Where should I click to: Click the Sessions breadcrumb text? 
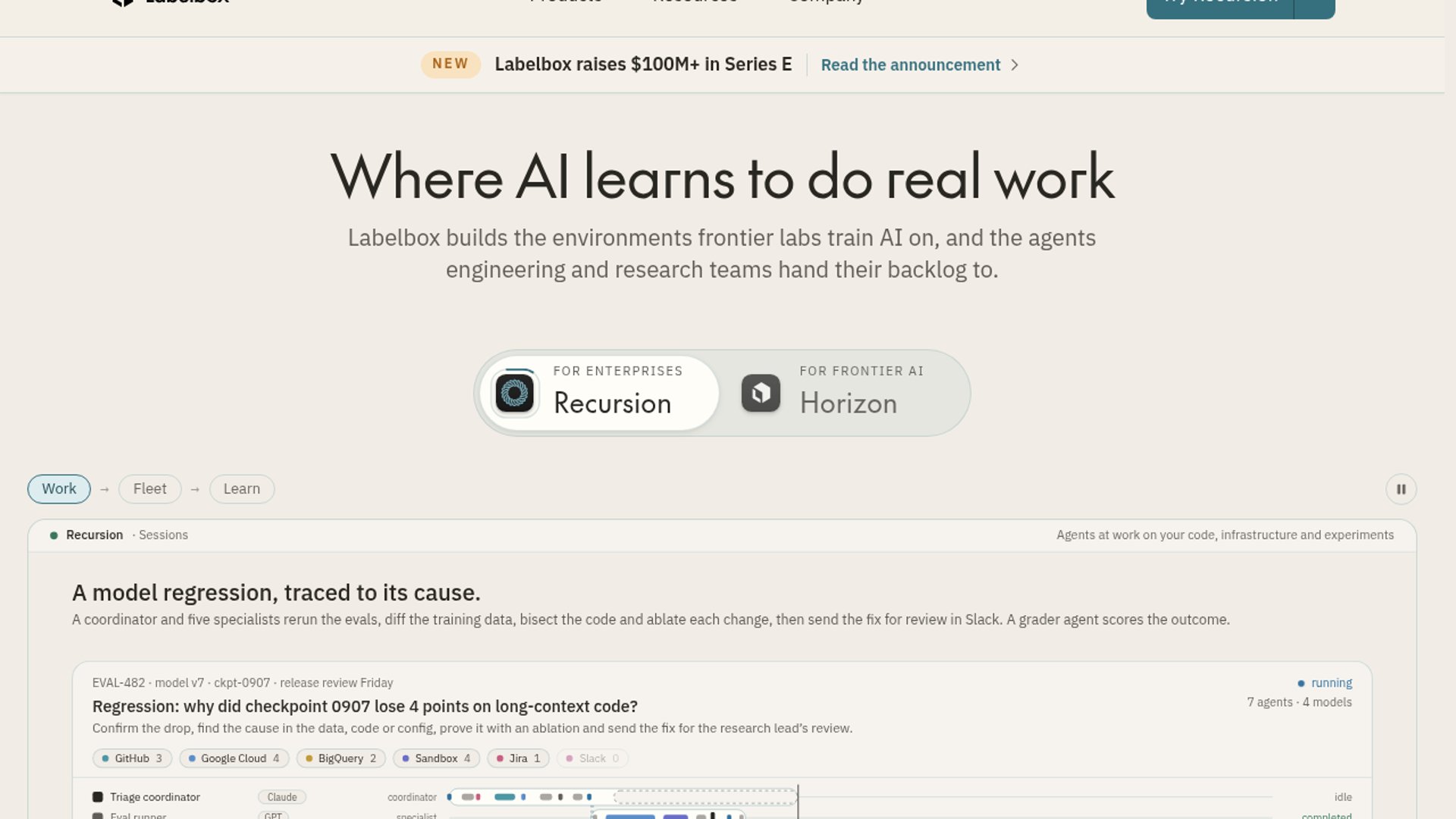coord(163,535)
